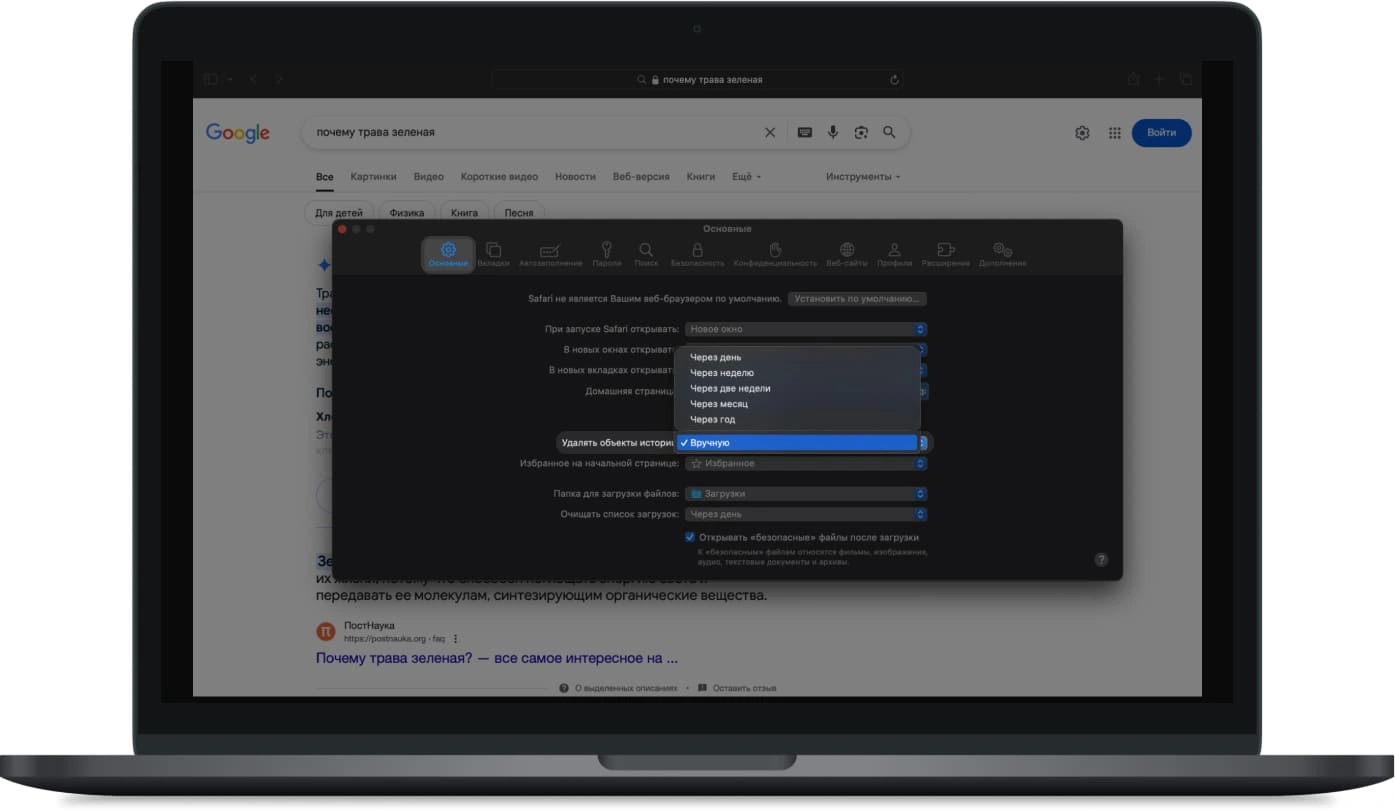1395x812 pixels.
Task: Open the Конфиденциальность settings tab
Action: (775, 254)
